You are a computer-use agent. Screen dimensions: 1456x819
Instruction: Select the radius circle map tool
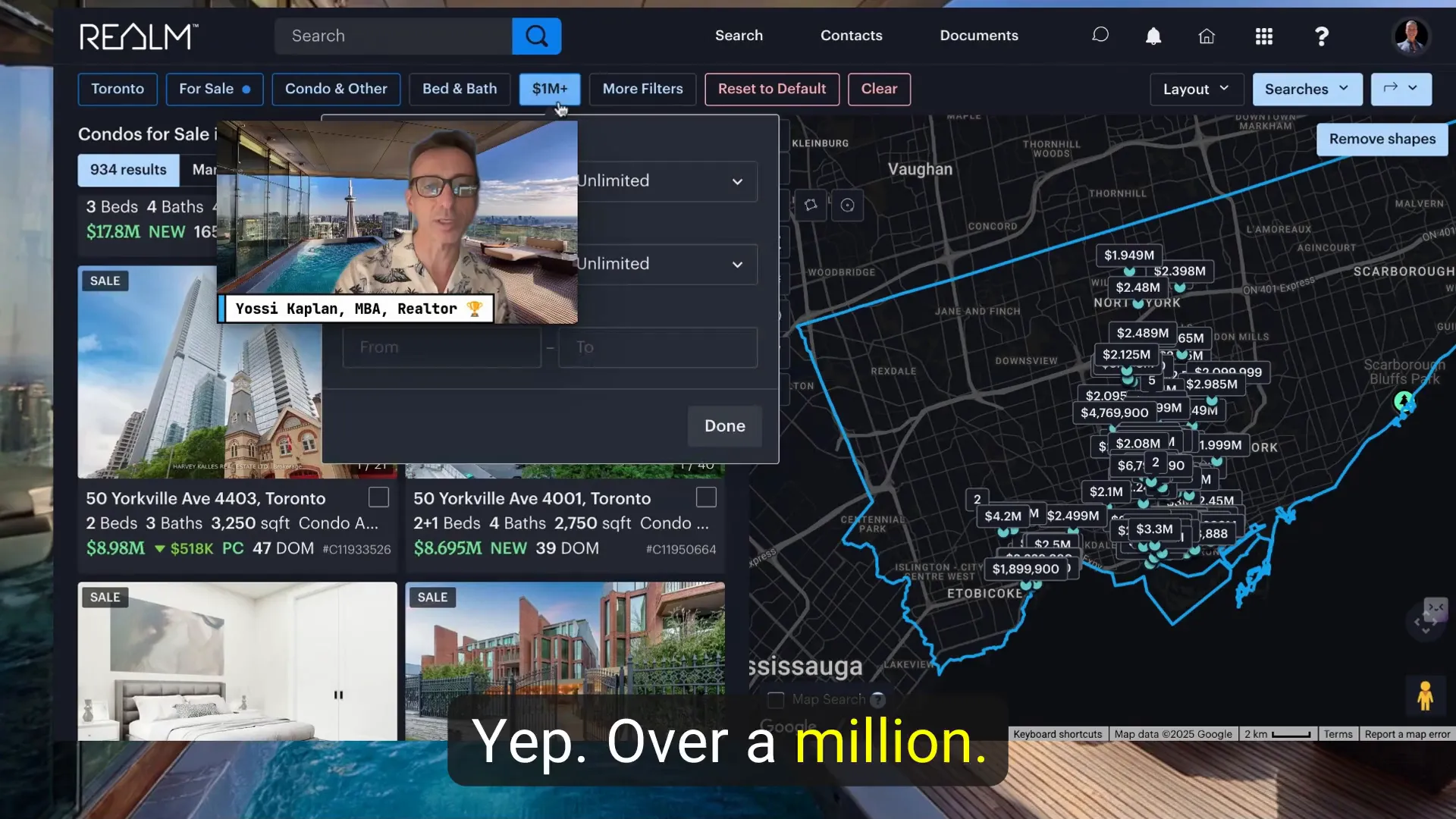coord(847,205)
